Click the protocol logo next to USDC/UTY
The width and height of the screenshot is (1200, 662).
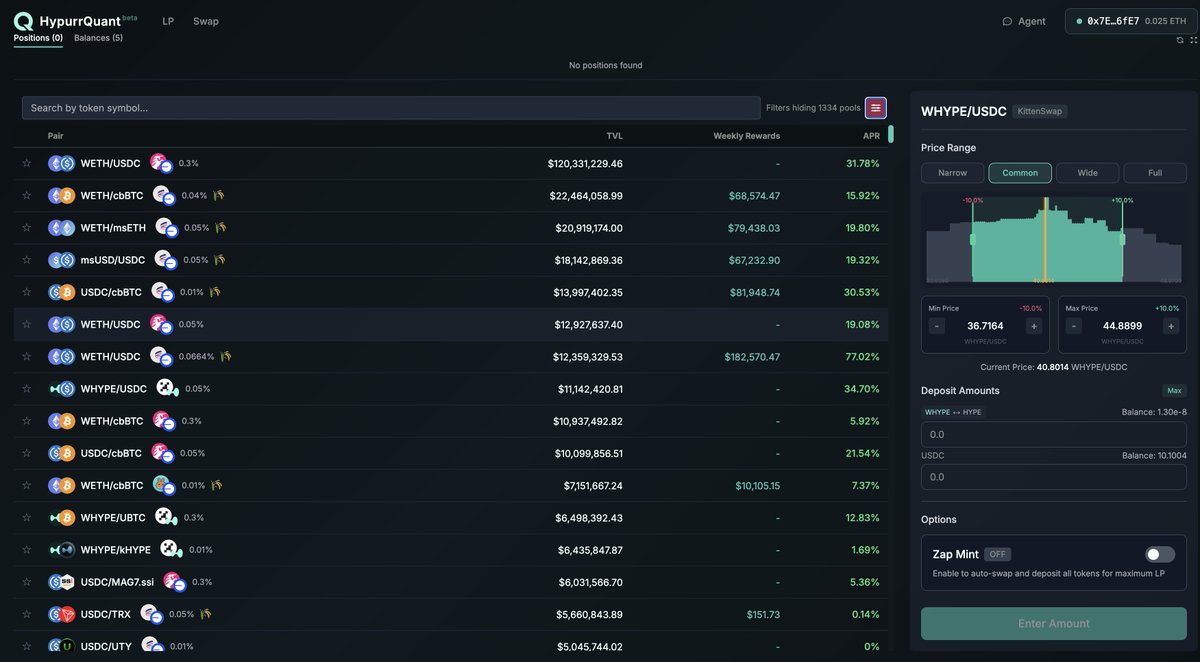tap(152, 645)
